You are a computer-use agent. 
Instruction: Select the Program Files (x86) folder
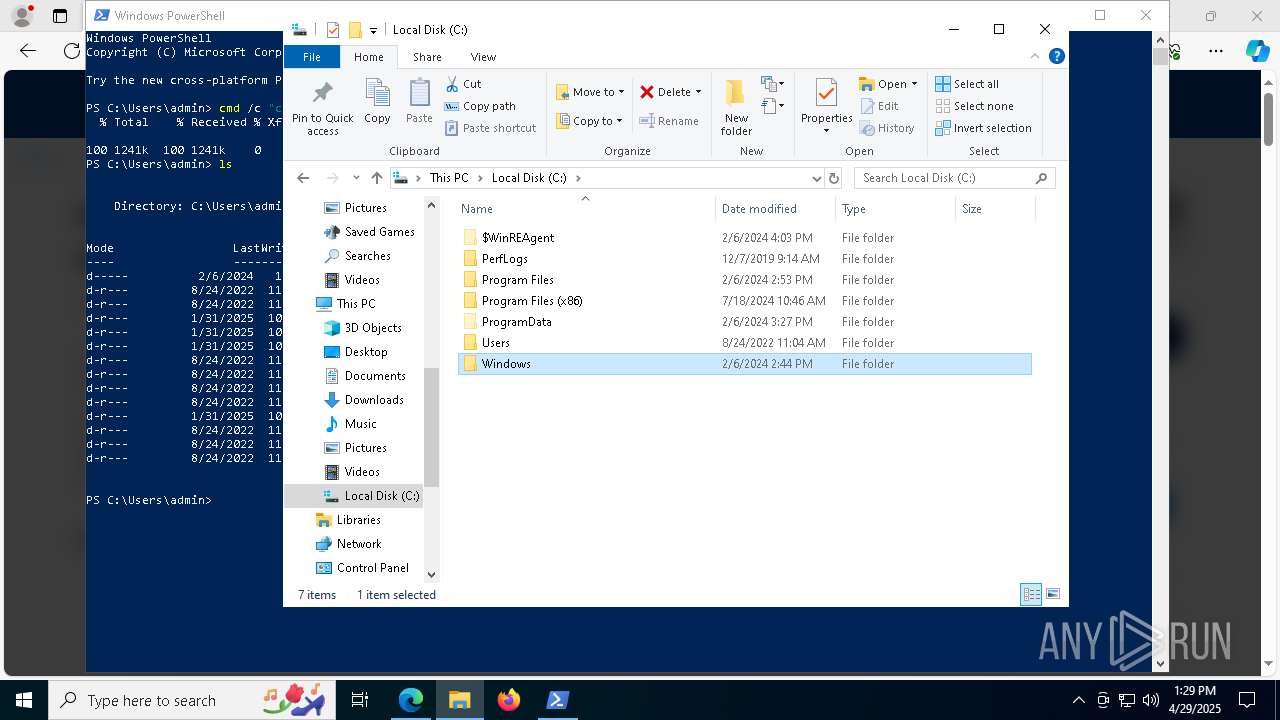pos(745,301)
